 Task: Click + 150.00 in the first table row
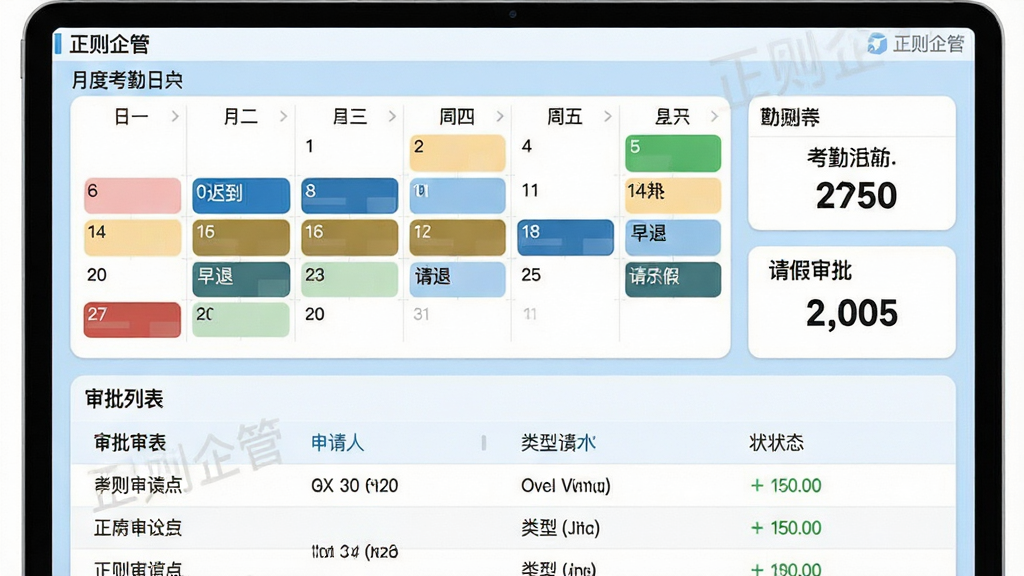click(786, 486)
